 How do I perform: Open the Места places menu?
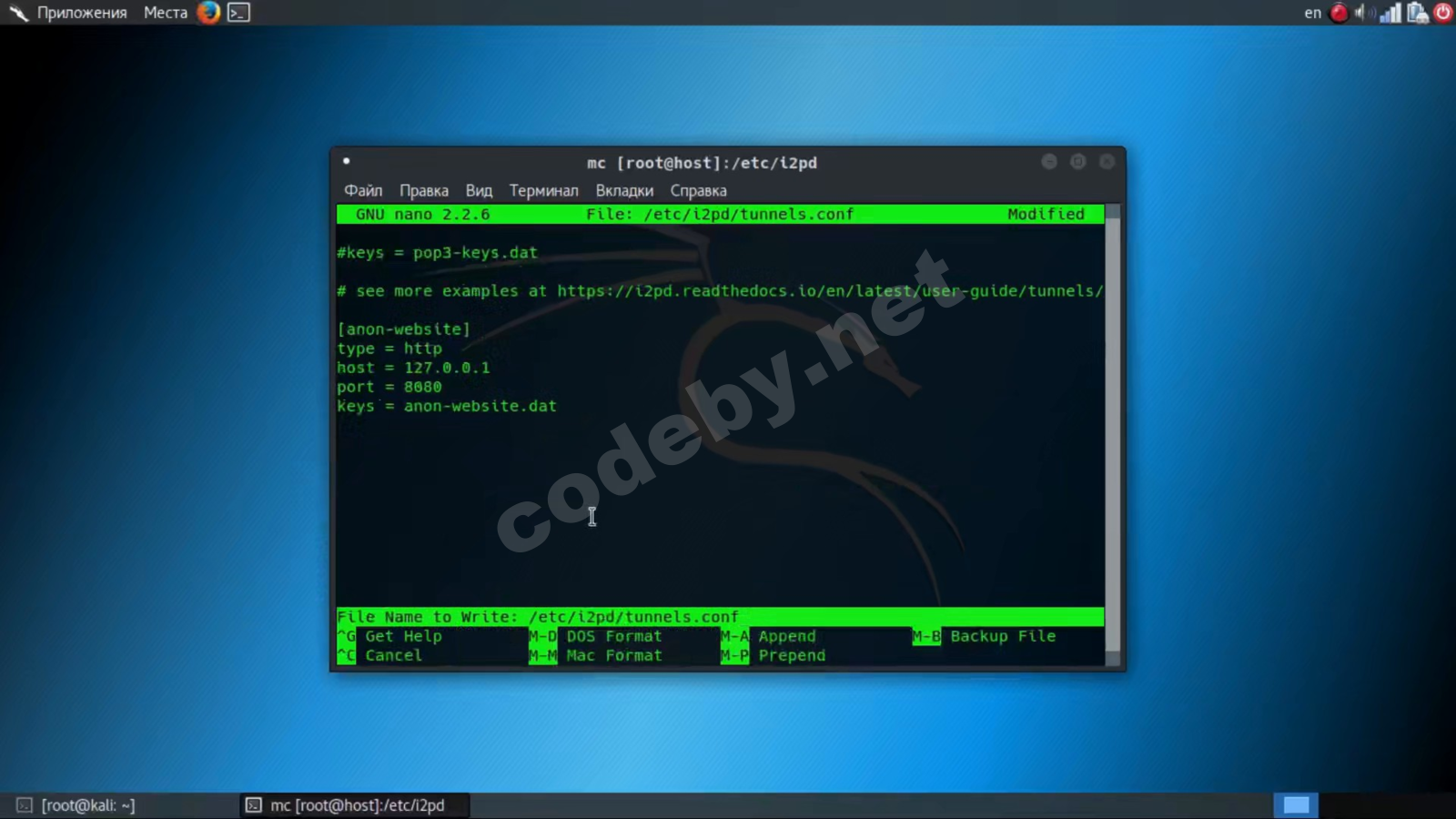click(166, 13)
